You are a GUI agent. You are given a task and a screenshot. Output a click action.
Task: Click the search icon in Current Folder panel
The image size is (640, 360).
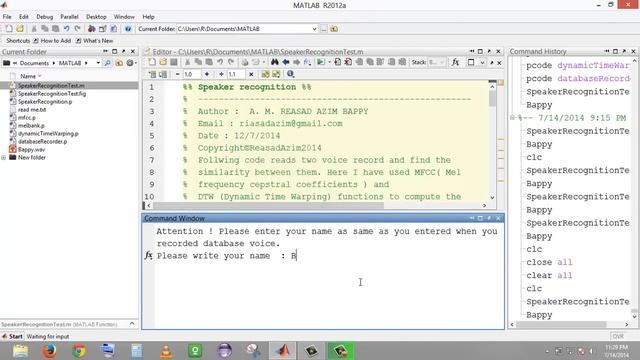(x=107, y=63)
